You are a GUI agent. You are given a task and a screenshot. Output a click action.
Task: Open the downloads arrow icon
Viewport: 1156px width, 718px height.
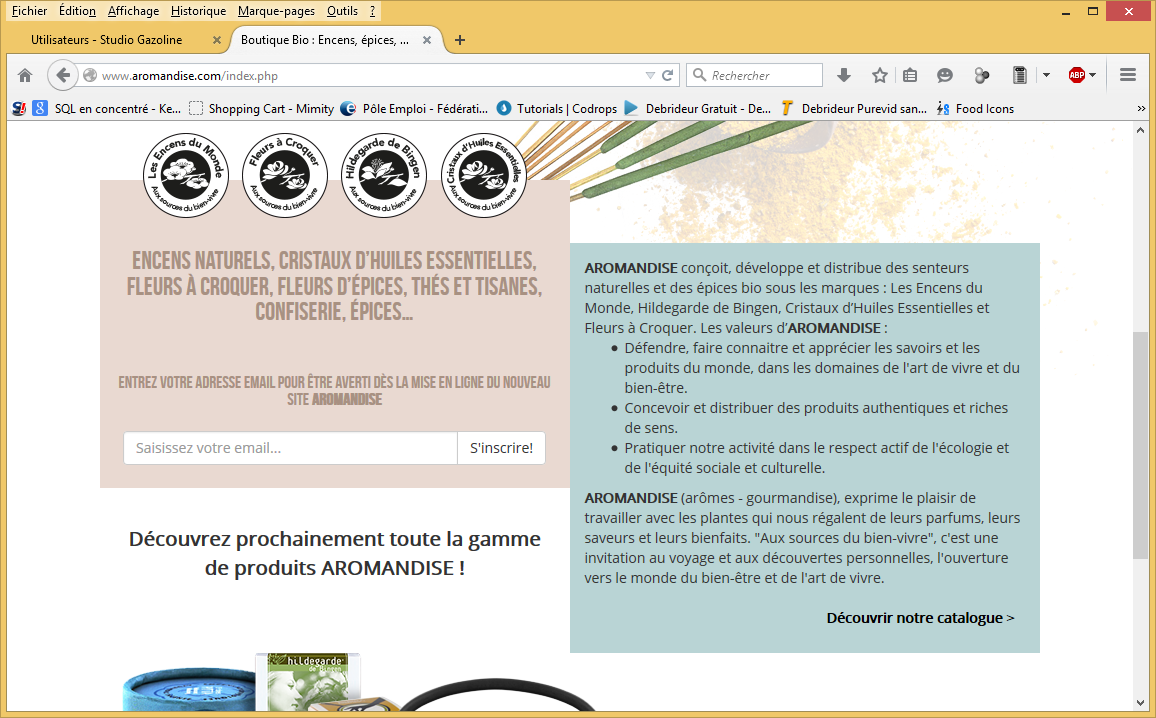(x=844, y=75)
